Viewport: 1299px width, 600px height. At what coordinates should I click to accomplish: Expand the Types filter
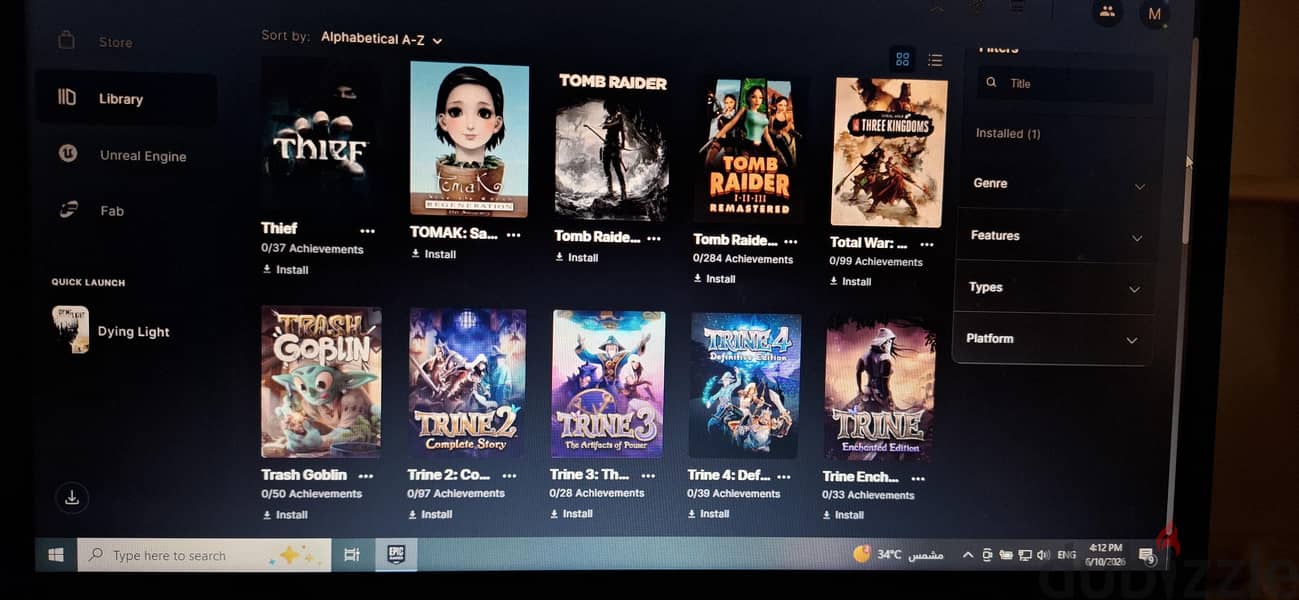(1053, 288)
